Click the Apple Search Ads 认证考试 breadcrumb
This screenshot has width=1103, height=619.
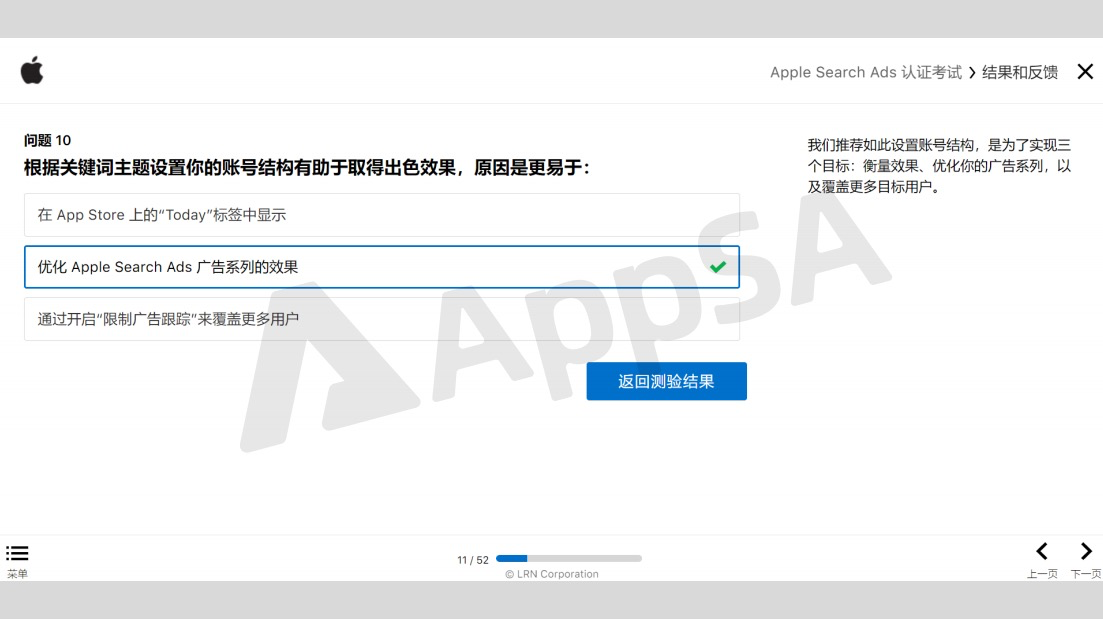coord(866,72)
